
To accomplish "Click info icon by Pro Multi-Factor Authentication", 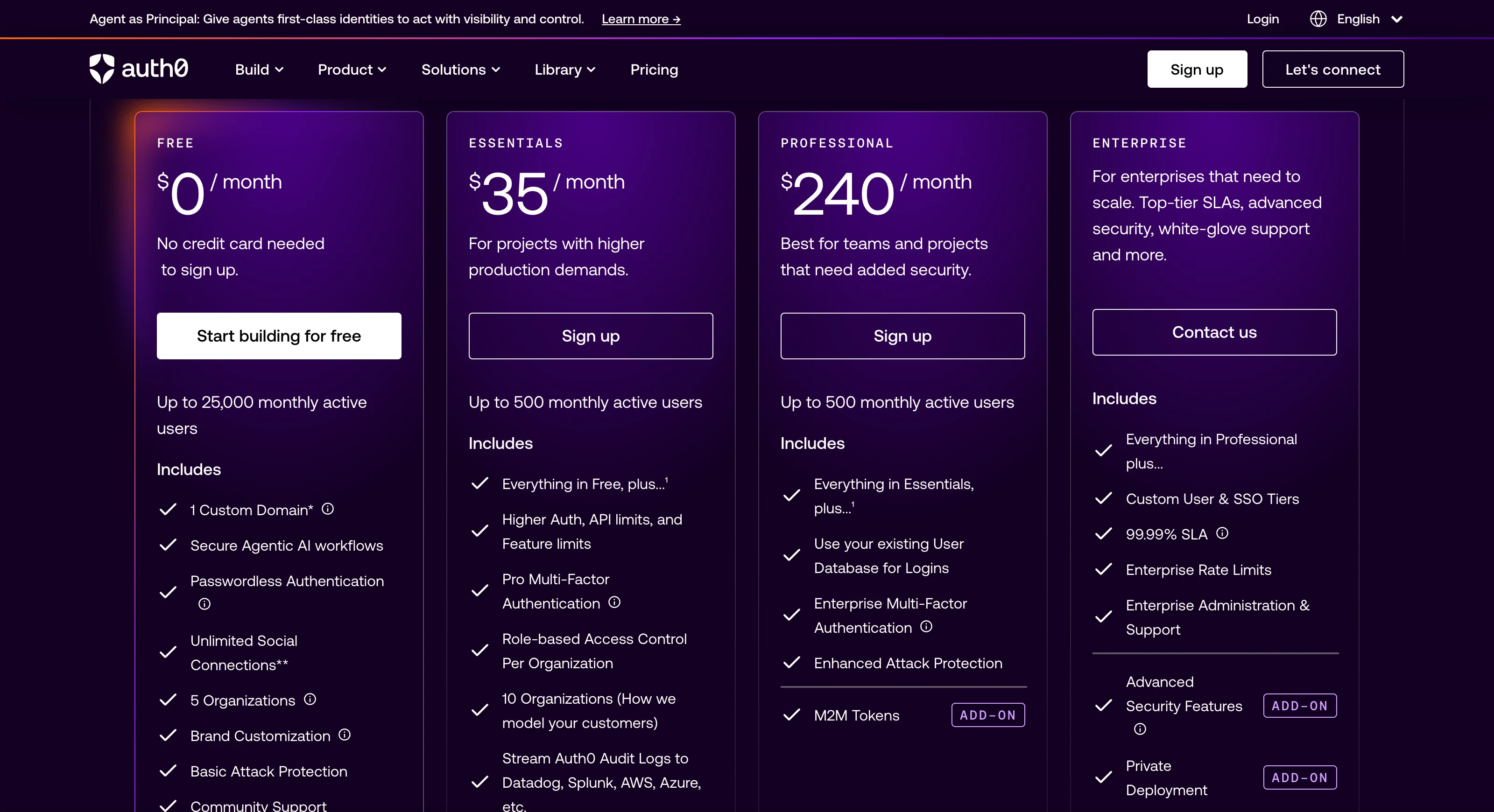I will click(614, 602).
